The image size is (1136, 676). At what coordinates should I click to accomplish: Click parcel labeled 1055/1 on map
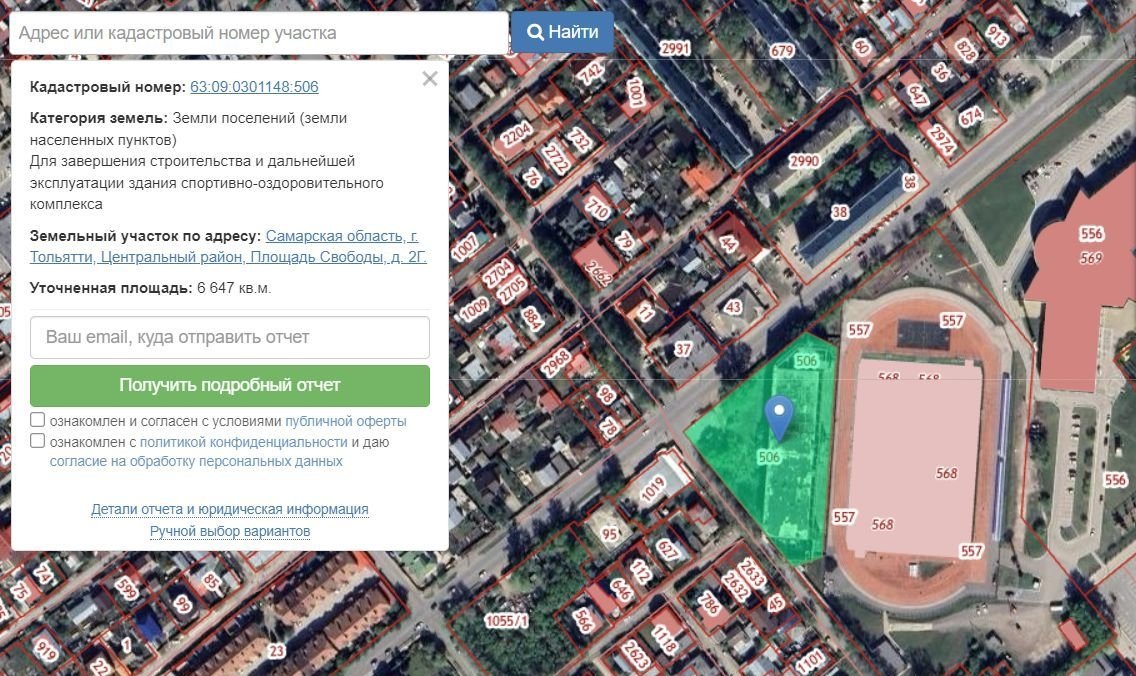pyautogui.click(x=505, y=621)
